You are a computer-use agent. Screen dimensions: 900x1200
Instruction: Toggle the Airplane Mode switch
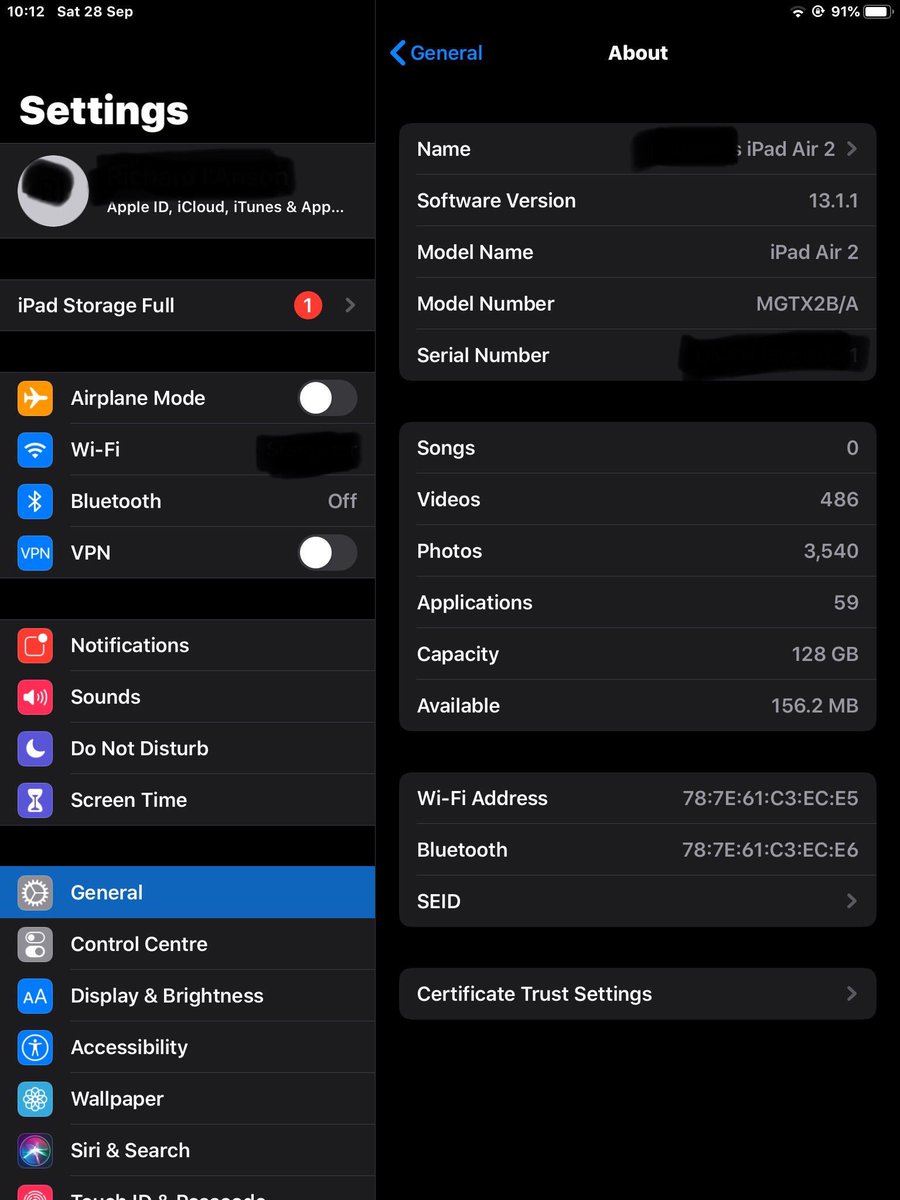click(x=327, y=398)
